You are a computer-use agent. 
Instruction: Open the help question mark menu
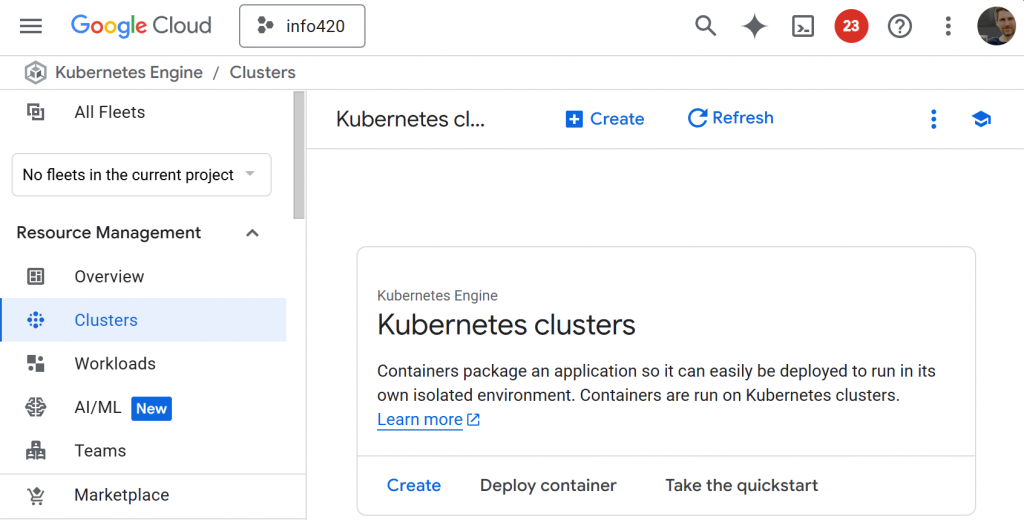pyautogui.click(x=900, y=26)
